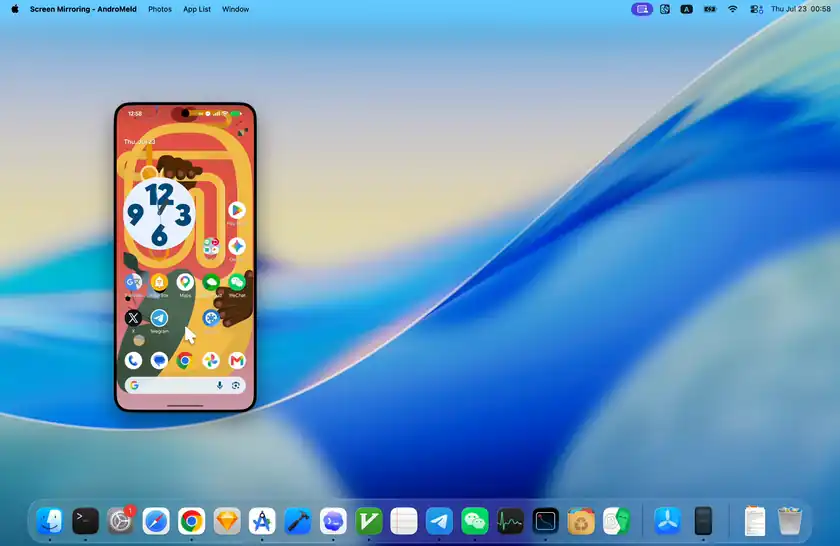Launch the X app on the phone
The width and height of the screenshot is (840, 546).
(133, 318)
